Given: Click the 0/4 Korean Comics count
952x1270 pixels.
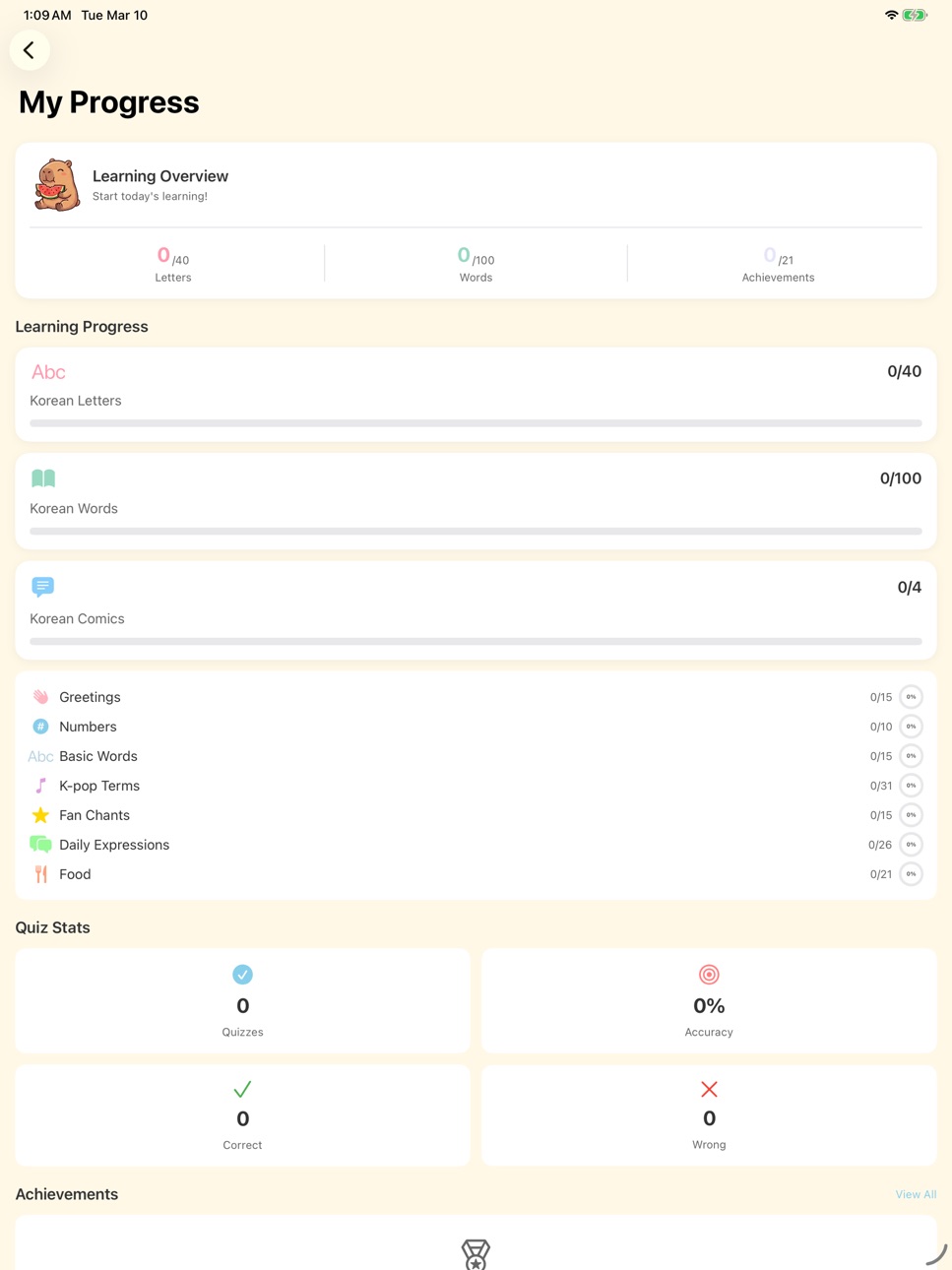Looking at the screenshot, I should [x=910, y=588].
